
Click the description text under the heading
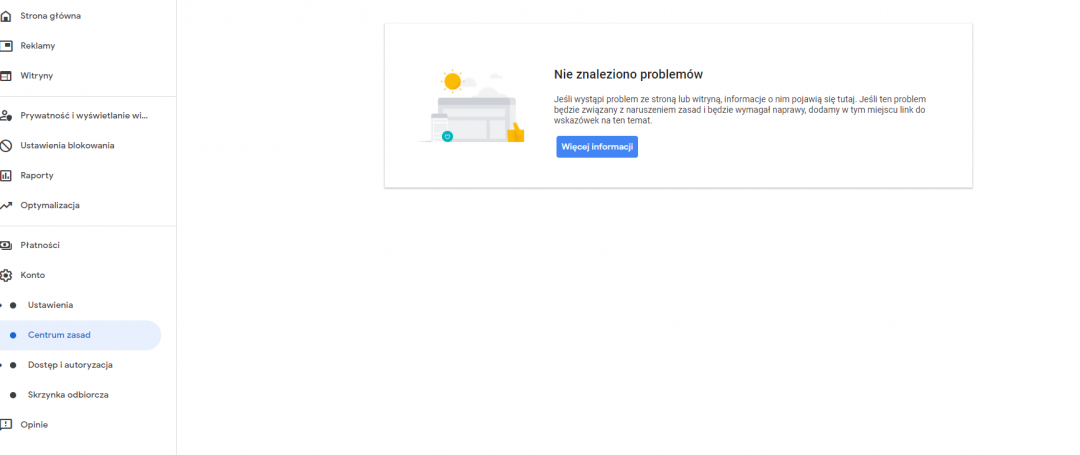point(740,110)
